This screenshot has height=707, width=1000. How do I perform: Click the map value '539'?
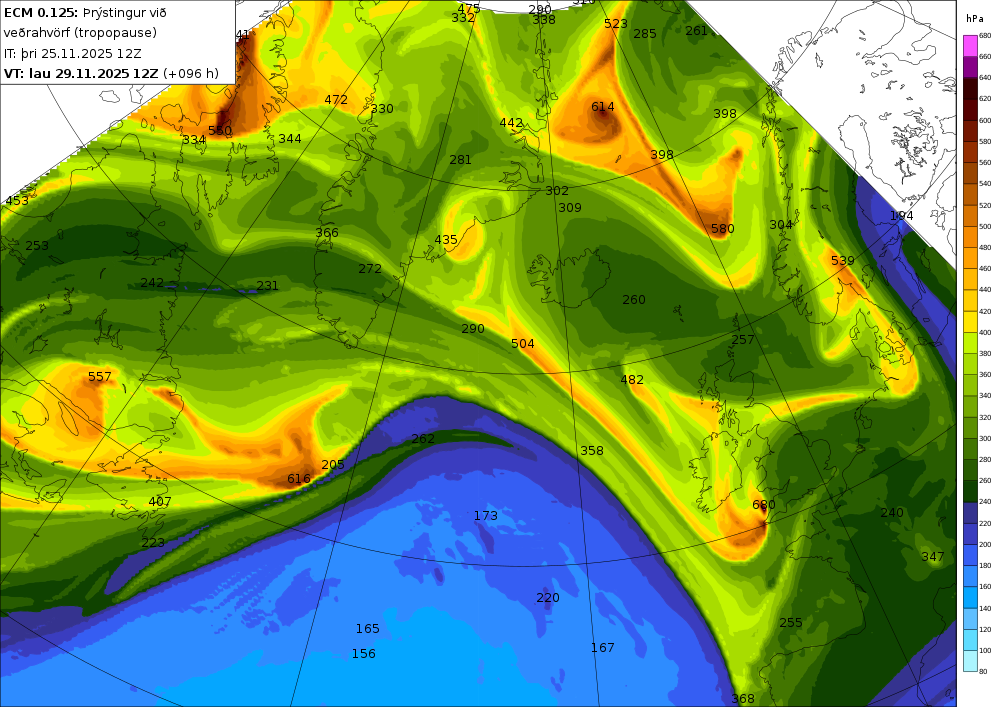[x=842, y=260]
